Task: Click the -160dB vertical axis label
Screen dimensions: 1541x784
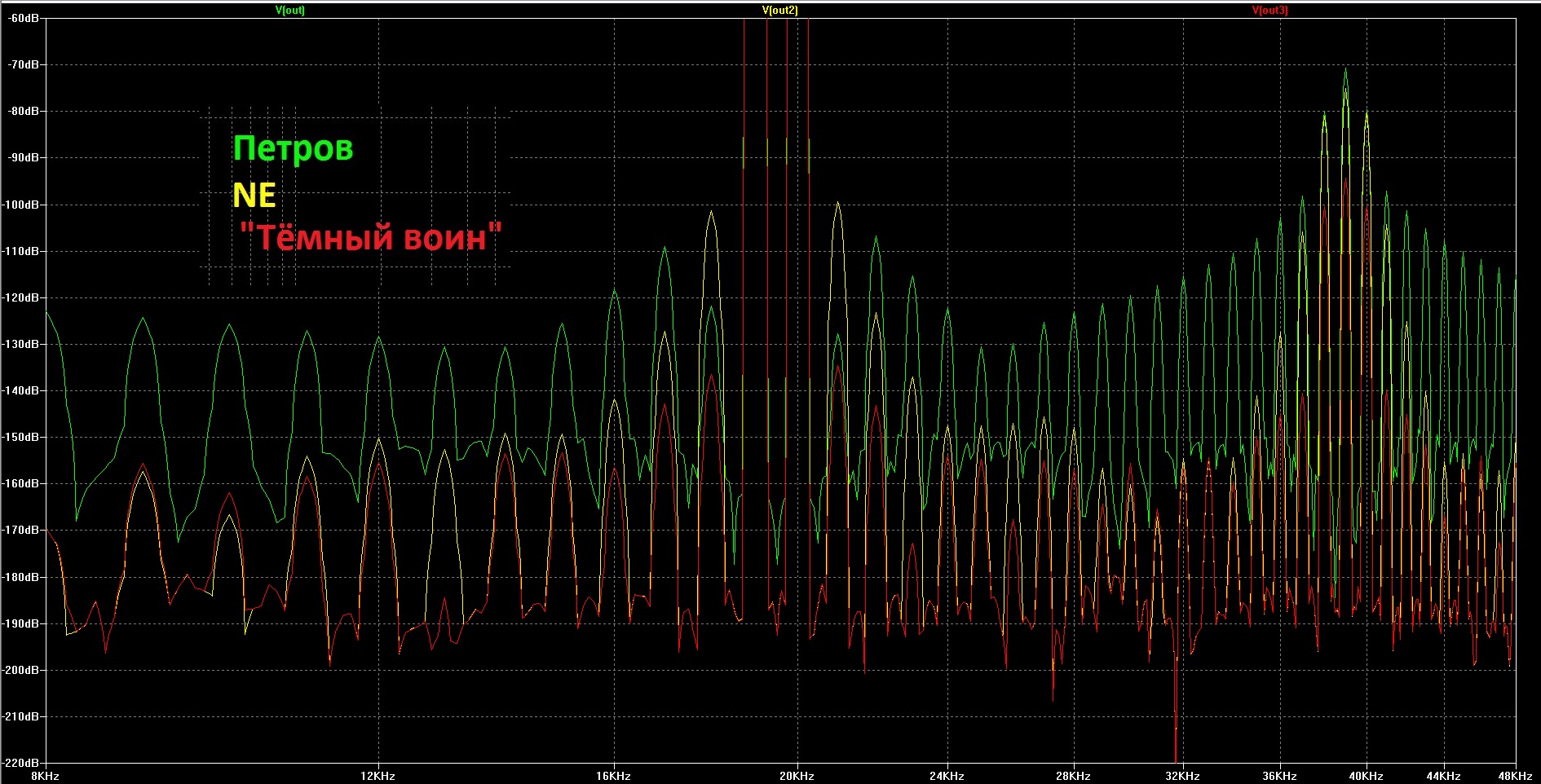Action: click(21, 484)
